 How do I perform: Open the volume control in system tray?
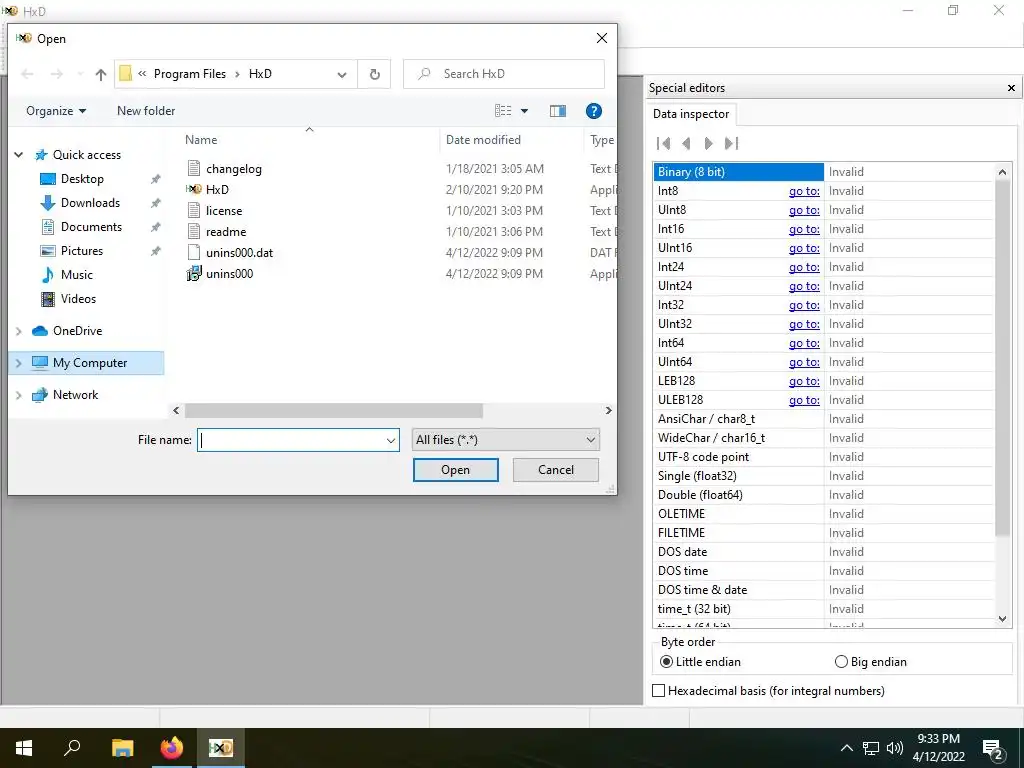(895, 748)
